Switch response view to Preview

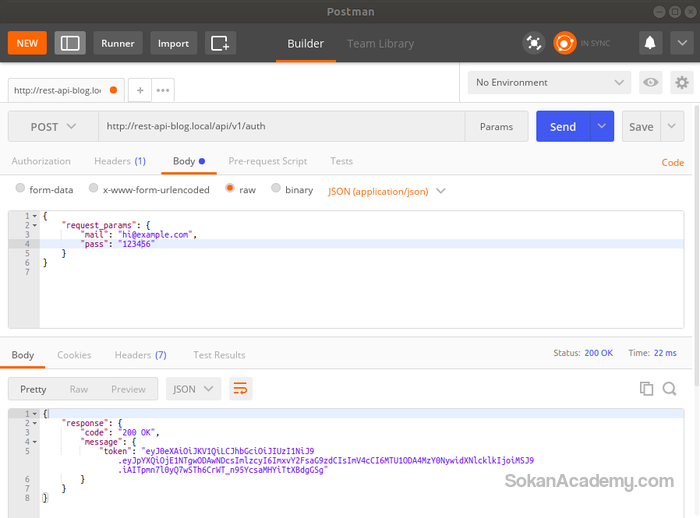pos(129,389)
